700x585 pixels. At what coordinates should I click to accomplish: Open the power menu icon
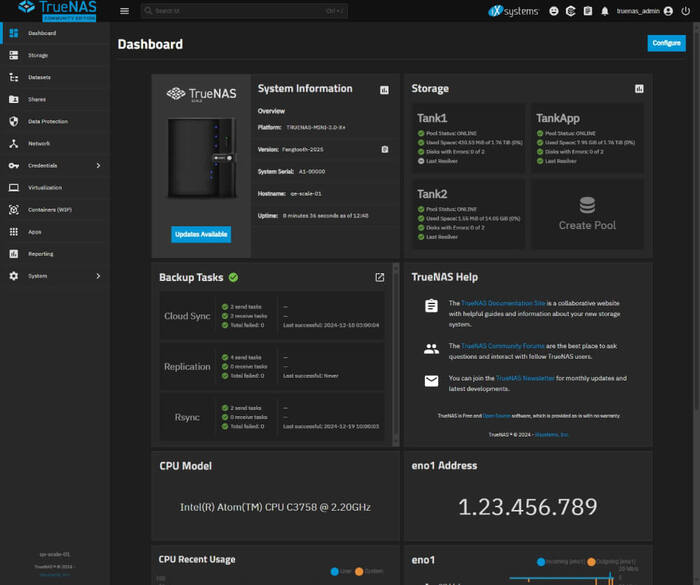(685, 11)
